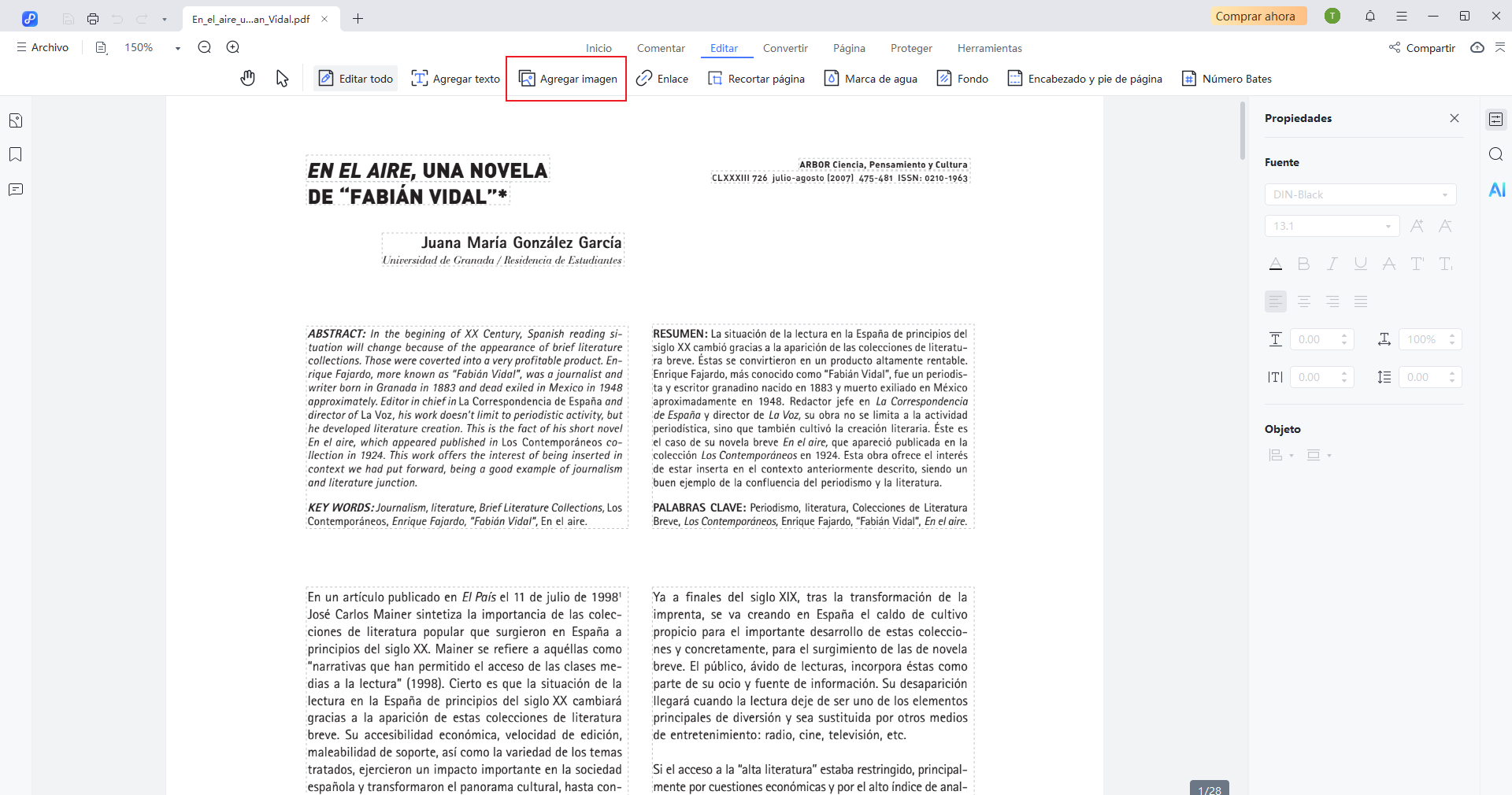Click Agregar imagen tool
Image resolution: width=1512 pixels, height=795 pixels.
click(567, 79)
